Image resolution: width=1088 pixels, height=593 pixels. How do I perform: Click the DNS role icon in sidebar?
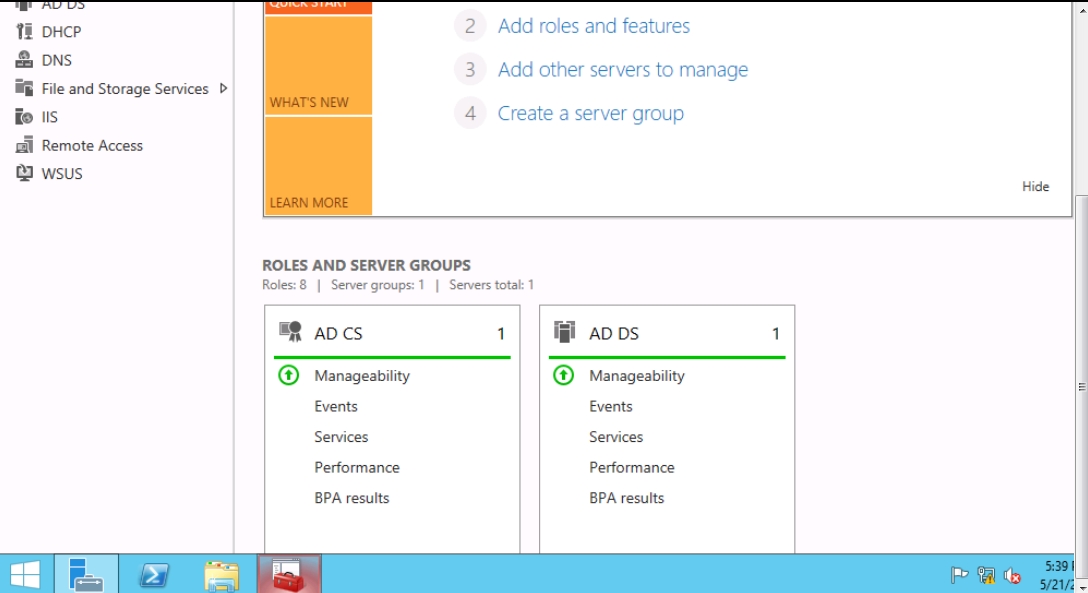click(24, 60)
